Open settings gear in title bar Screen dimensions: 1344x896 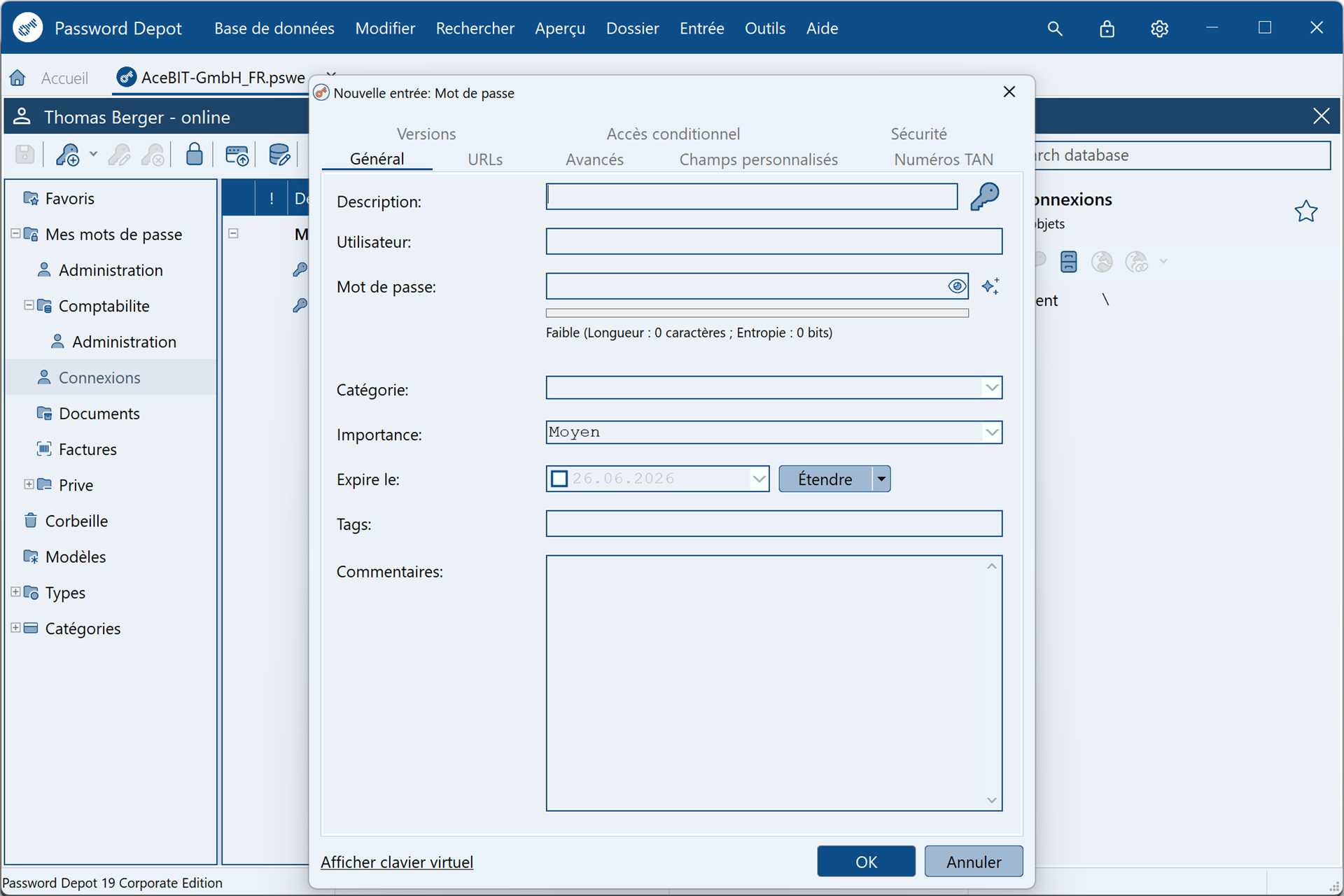click(1159, 29)
